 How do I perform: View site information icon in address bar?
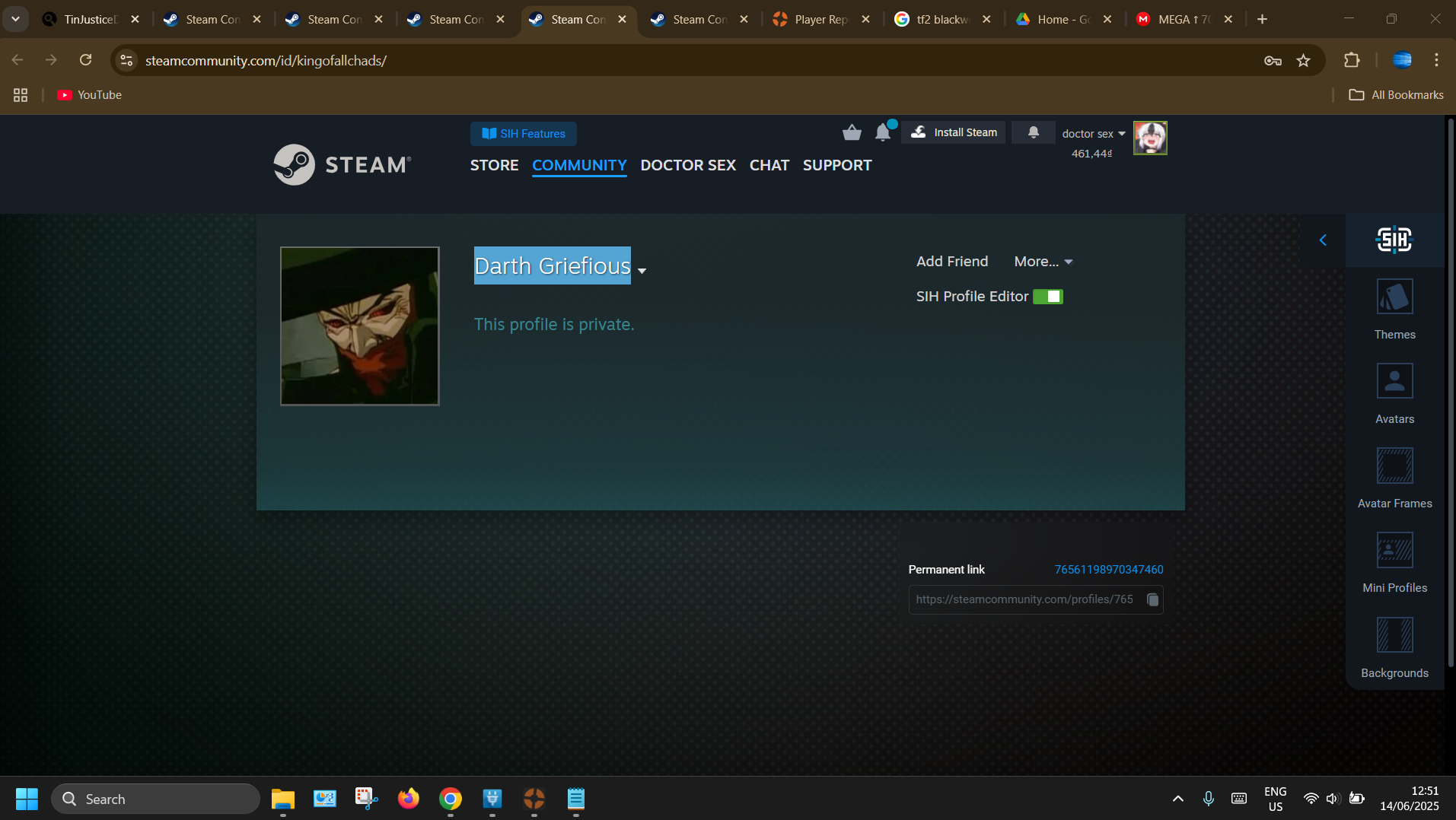click(126, 60)
